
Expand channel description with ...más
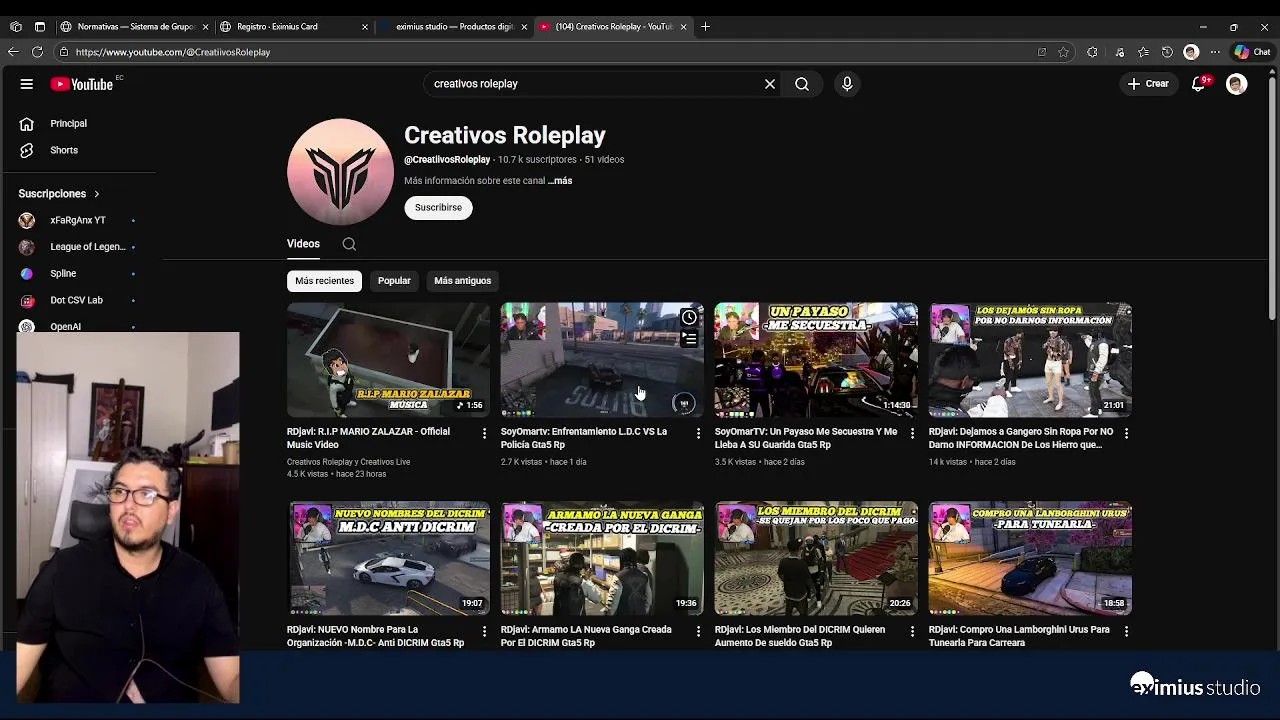[560, 181]
